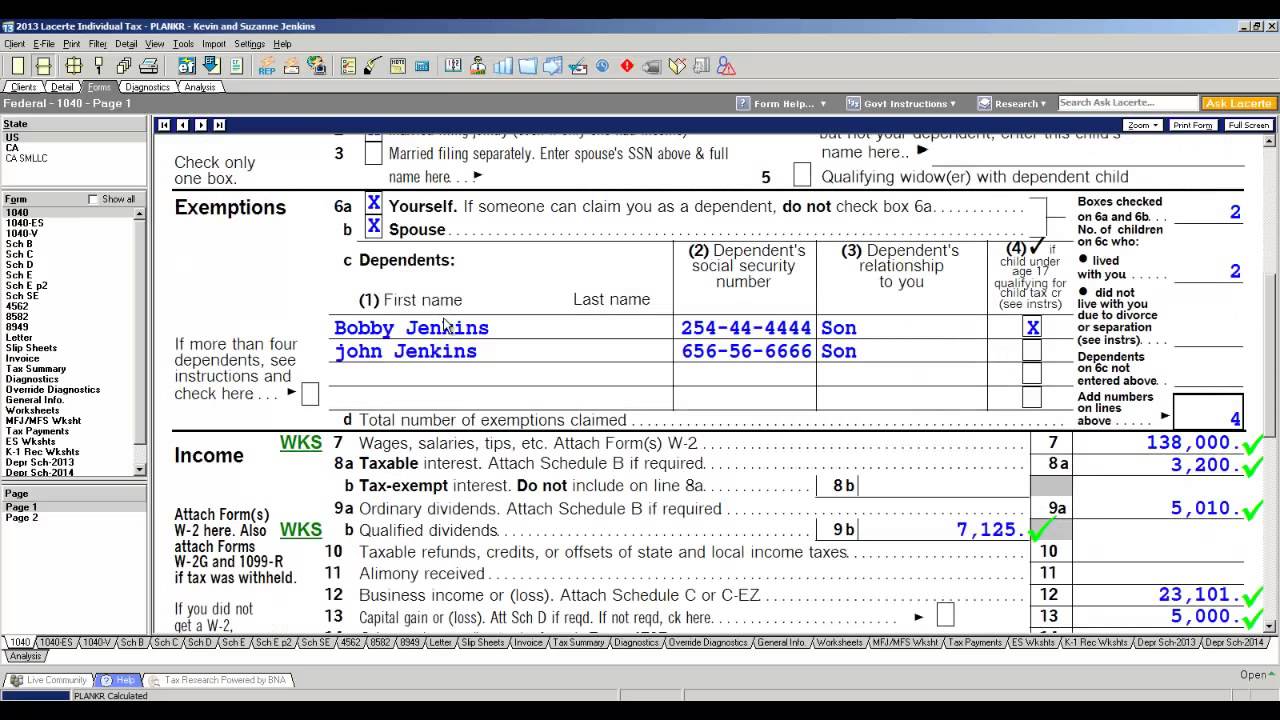Click the envelope mail toolbar icon
The height and width of the screenshot is (720, 1280).
291,66
